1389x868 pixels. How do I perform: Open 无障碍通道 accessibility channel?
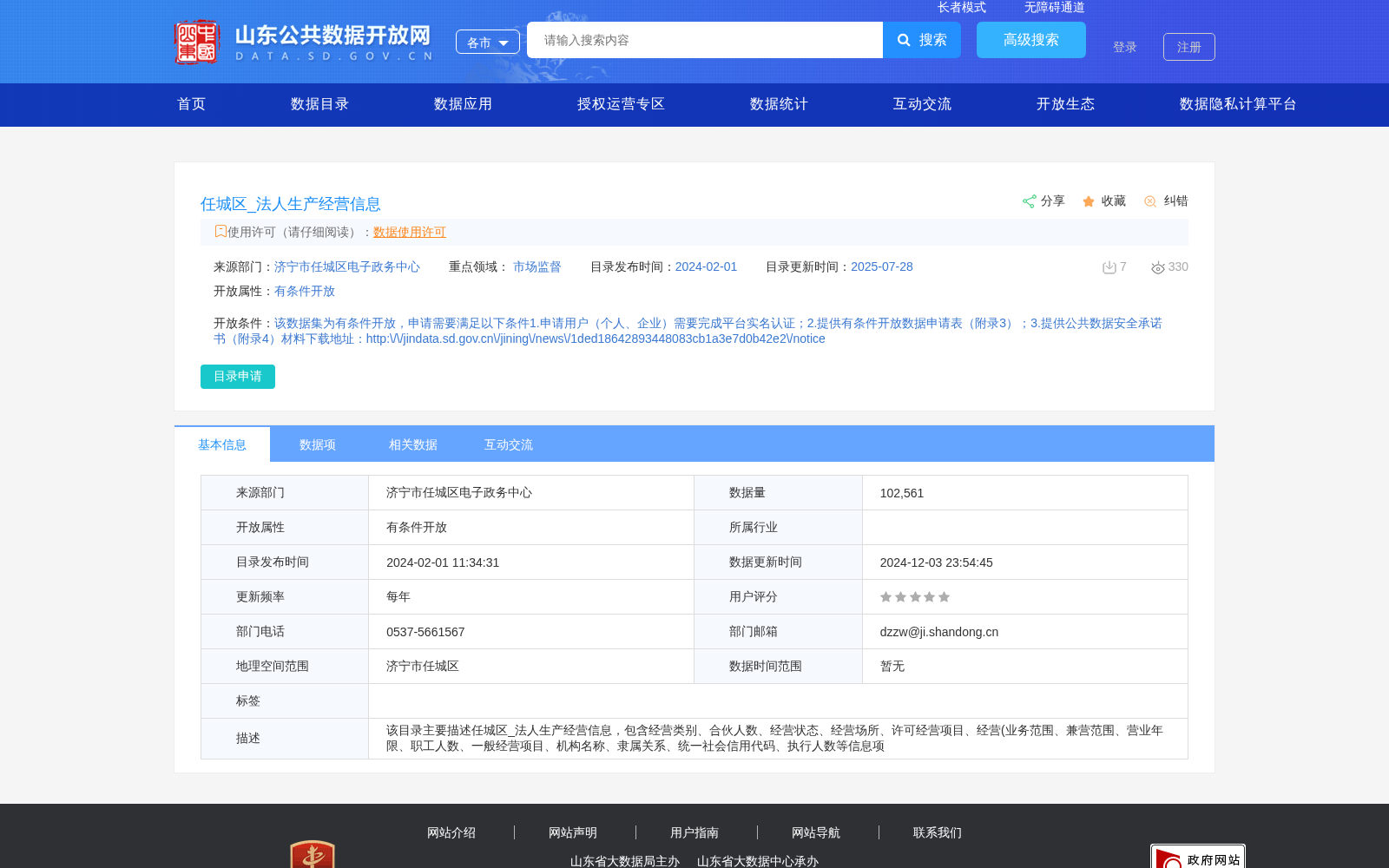[x=1055, y=7]
